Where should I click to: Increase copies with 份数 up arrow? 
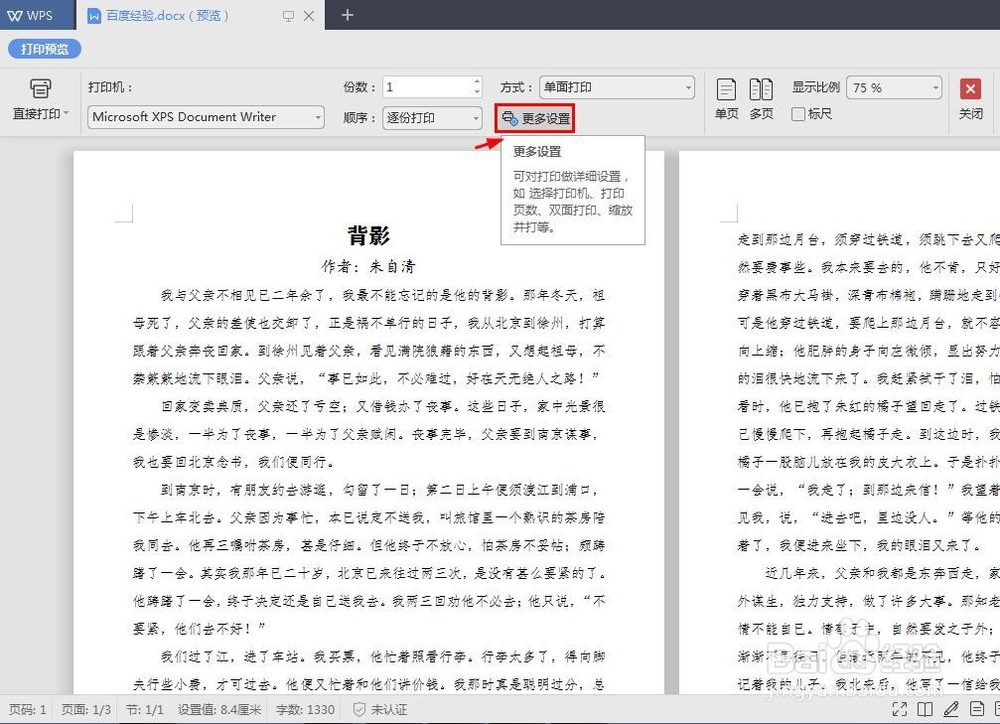pos(477,81)
